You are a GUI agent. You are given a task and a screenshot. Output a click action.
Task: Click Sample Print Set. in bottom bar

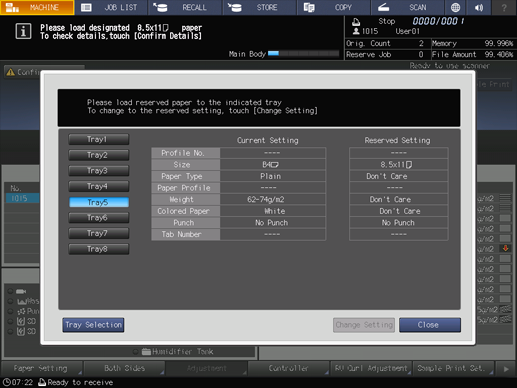click(453, 368)
